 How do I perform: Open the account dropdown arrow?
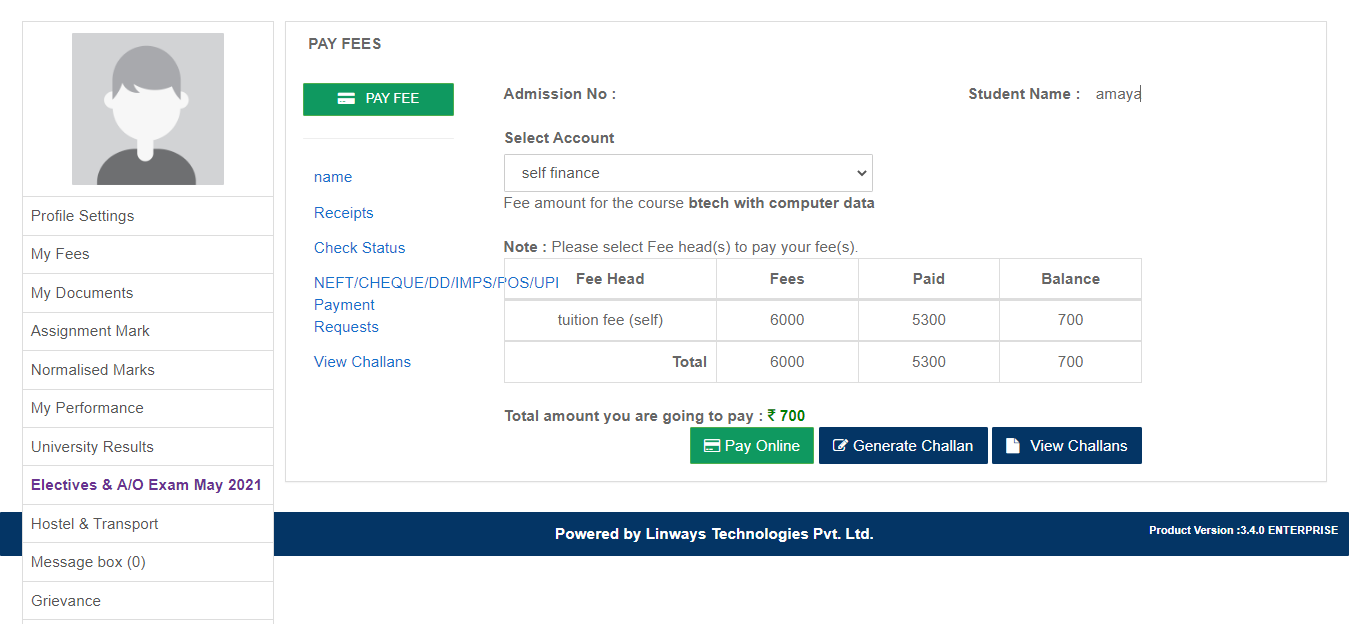(861, 172)
